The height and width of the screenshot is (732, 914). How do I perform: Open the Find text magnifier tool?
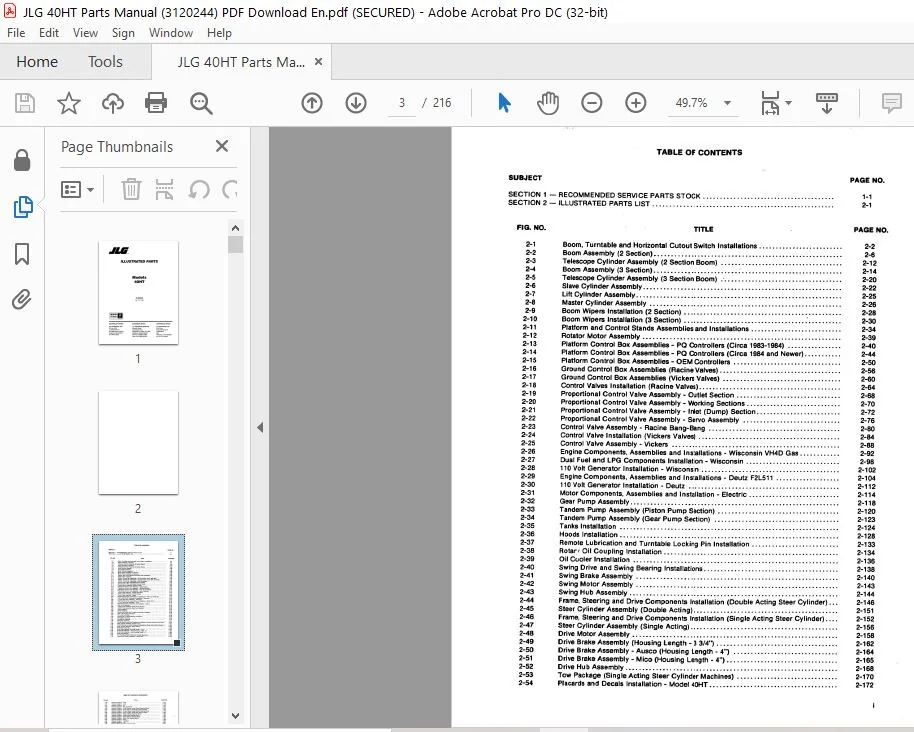[201, 103]
